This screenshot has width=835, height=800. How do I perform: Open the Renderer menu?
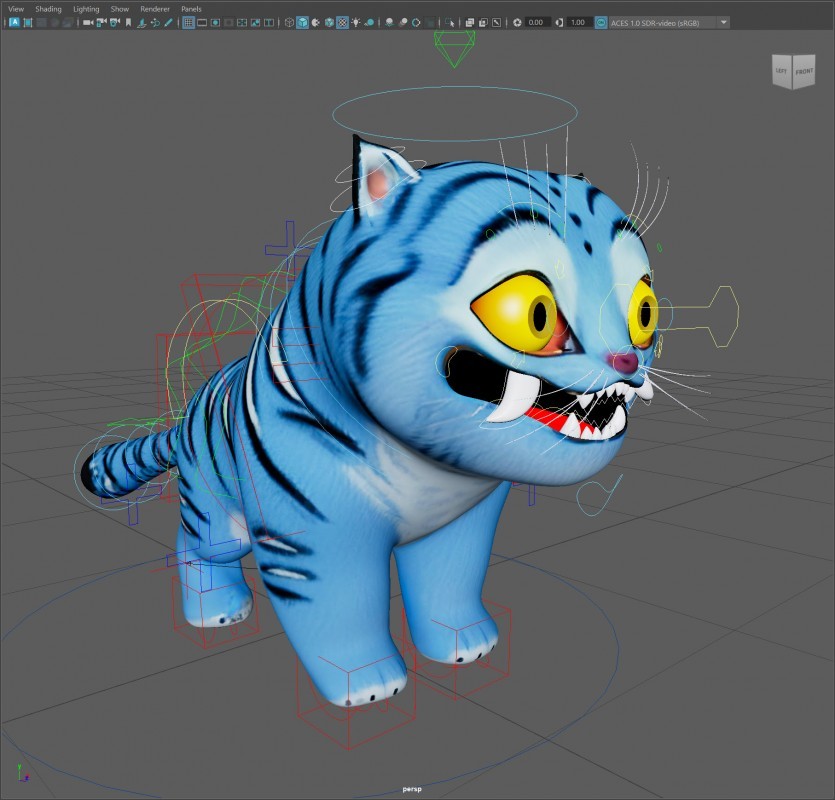155,9
